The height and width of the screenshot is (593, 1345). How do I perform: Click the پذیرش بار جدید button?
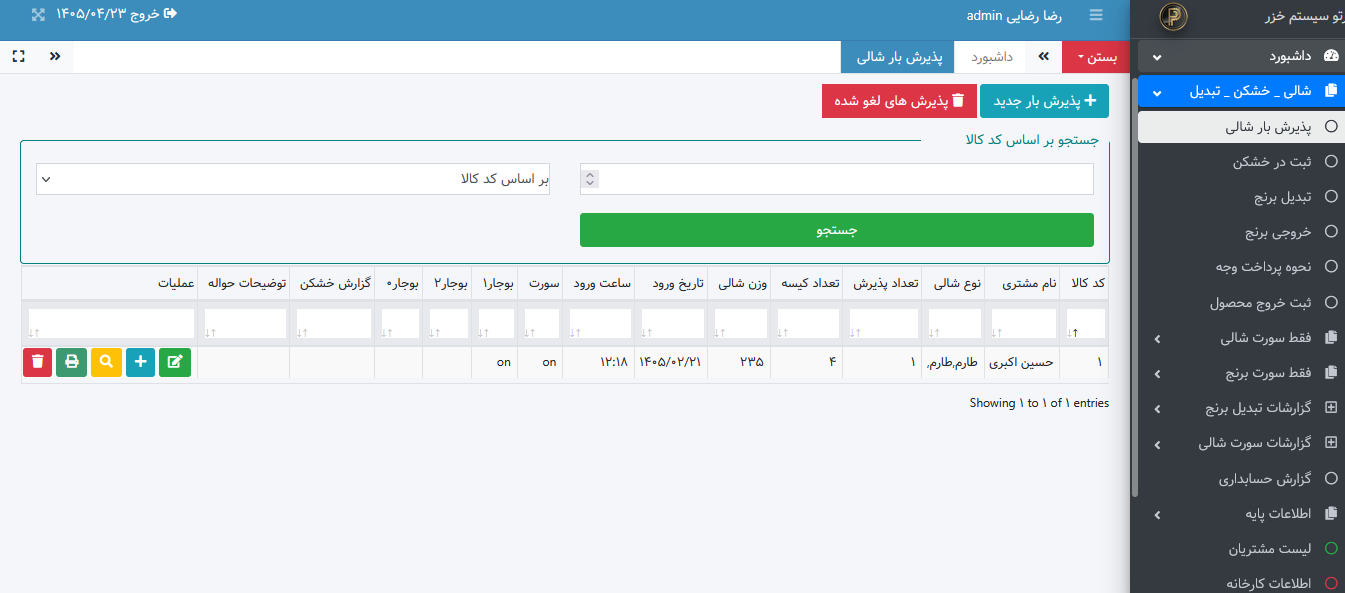tap(1044, 101)
